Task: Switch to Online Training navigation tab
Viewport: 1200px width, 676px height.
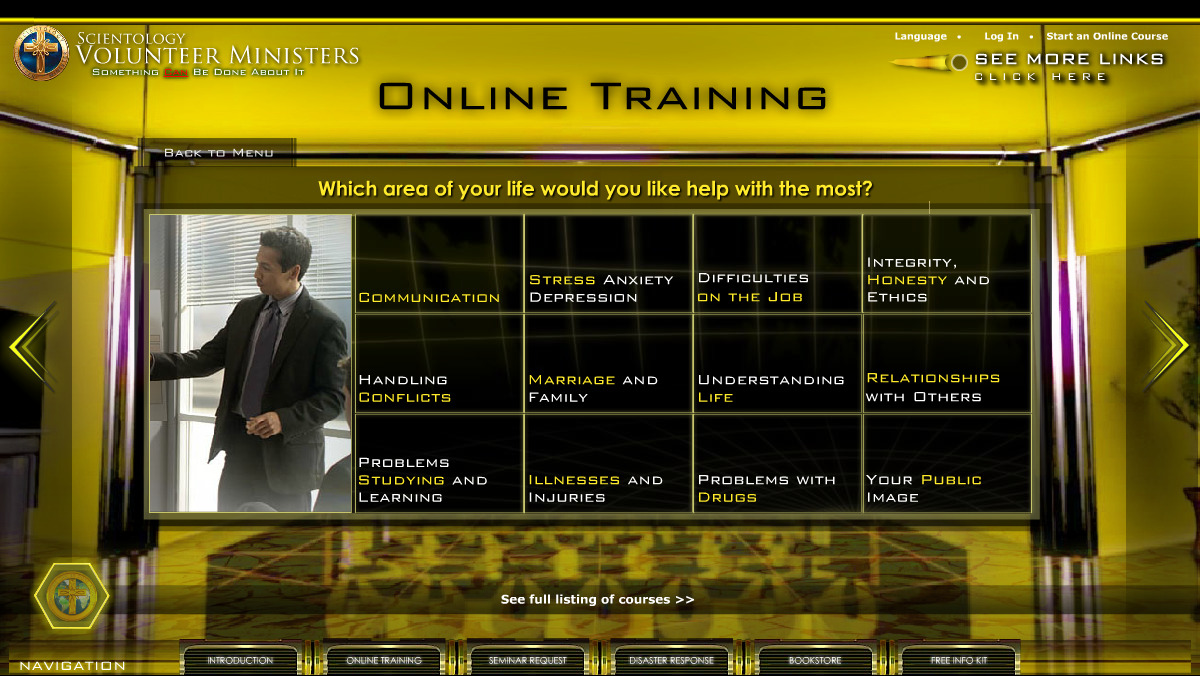Action: 384,661
